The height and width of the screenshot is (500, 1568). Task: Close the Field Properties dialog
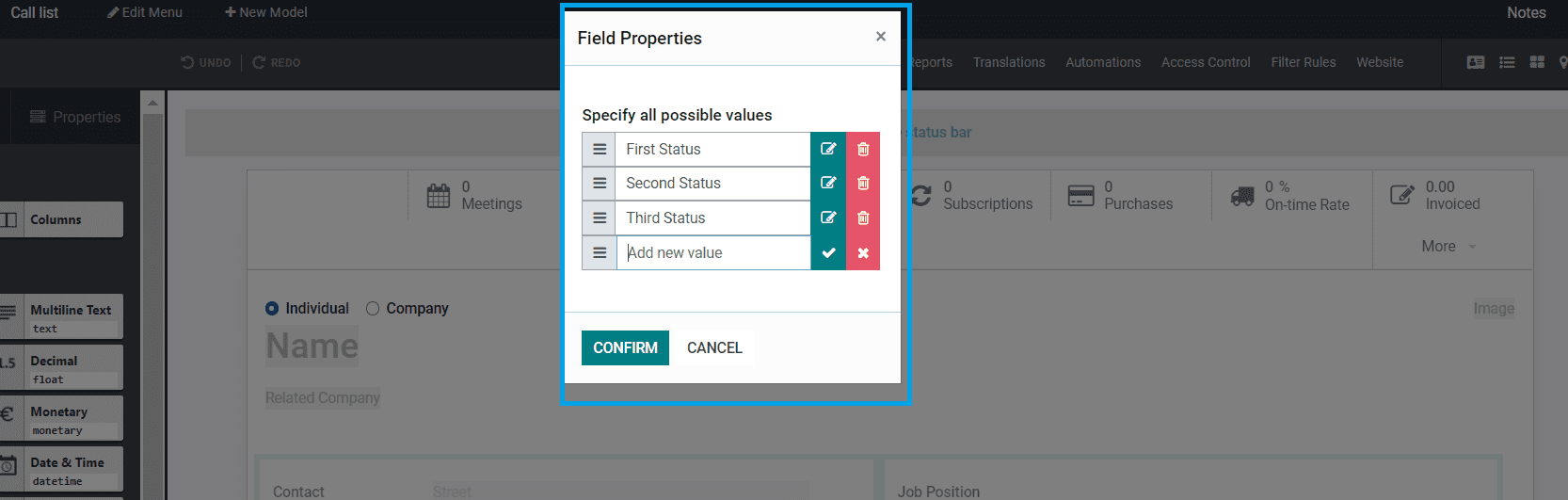pyautogui.click(x=881, y=37)
